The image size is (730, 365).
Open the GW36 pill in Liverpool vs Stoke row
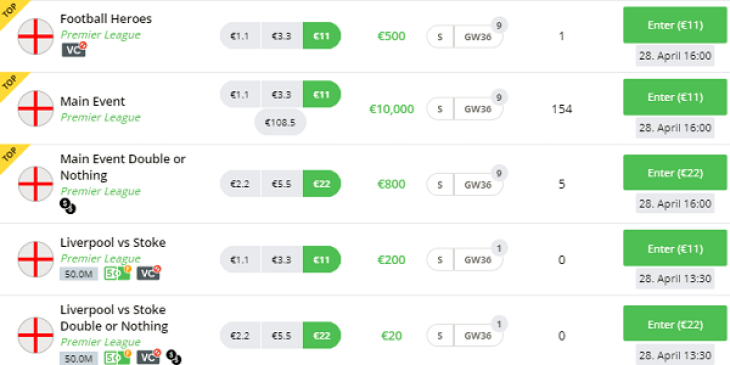[478, 260]
